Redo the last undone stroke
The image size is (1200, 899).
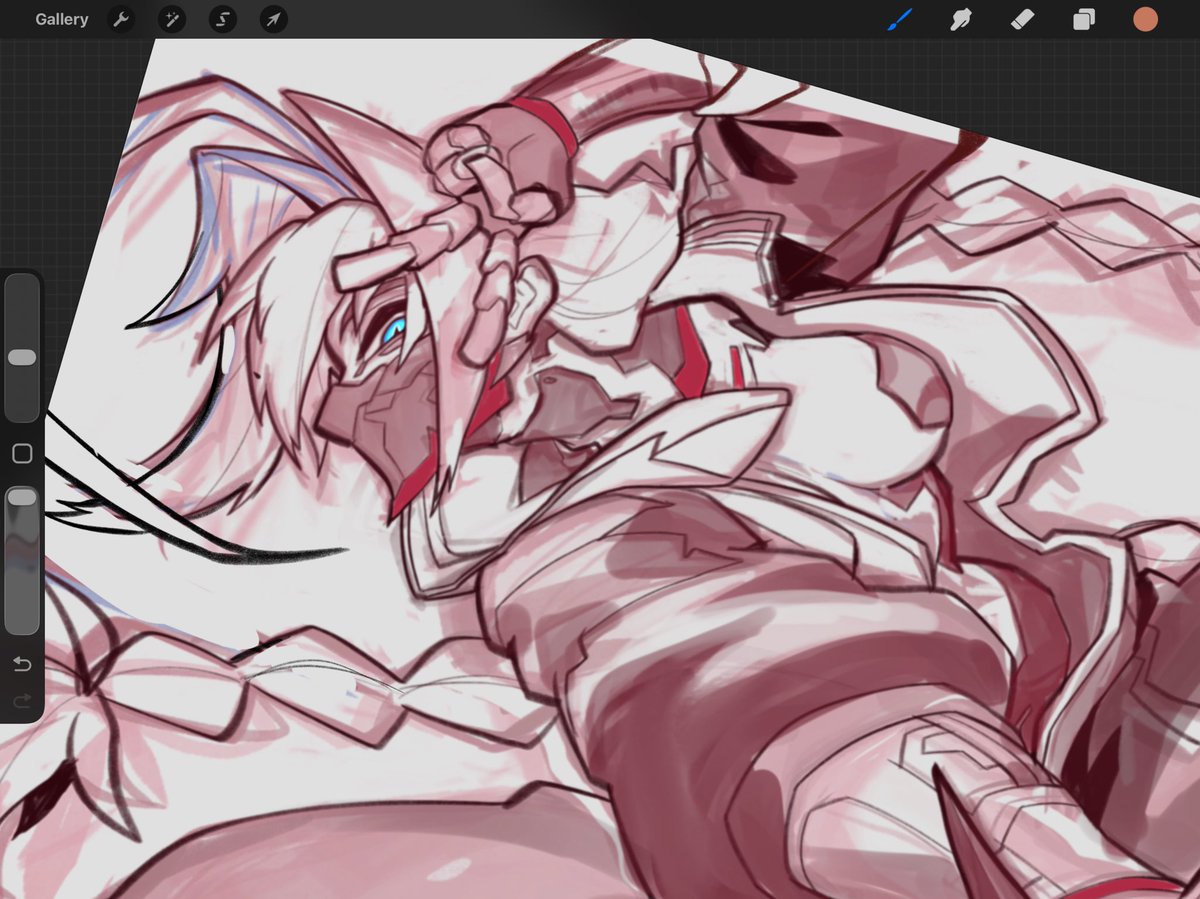[22, 701]
